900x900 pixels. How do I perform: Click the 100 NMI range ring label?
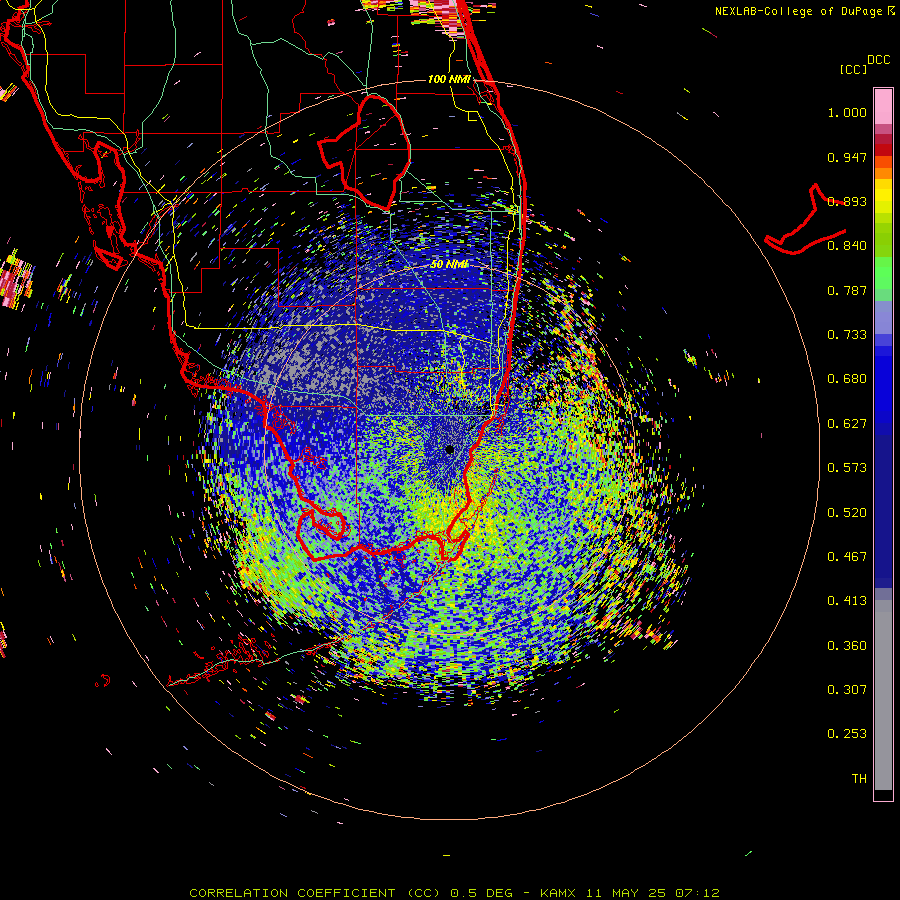[x=449, y=79]
